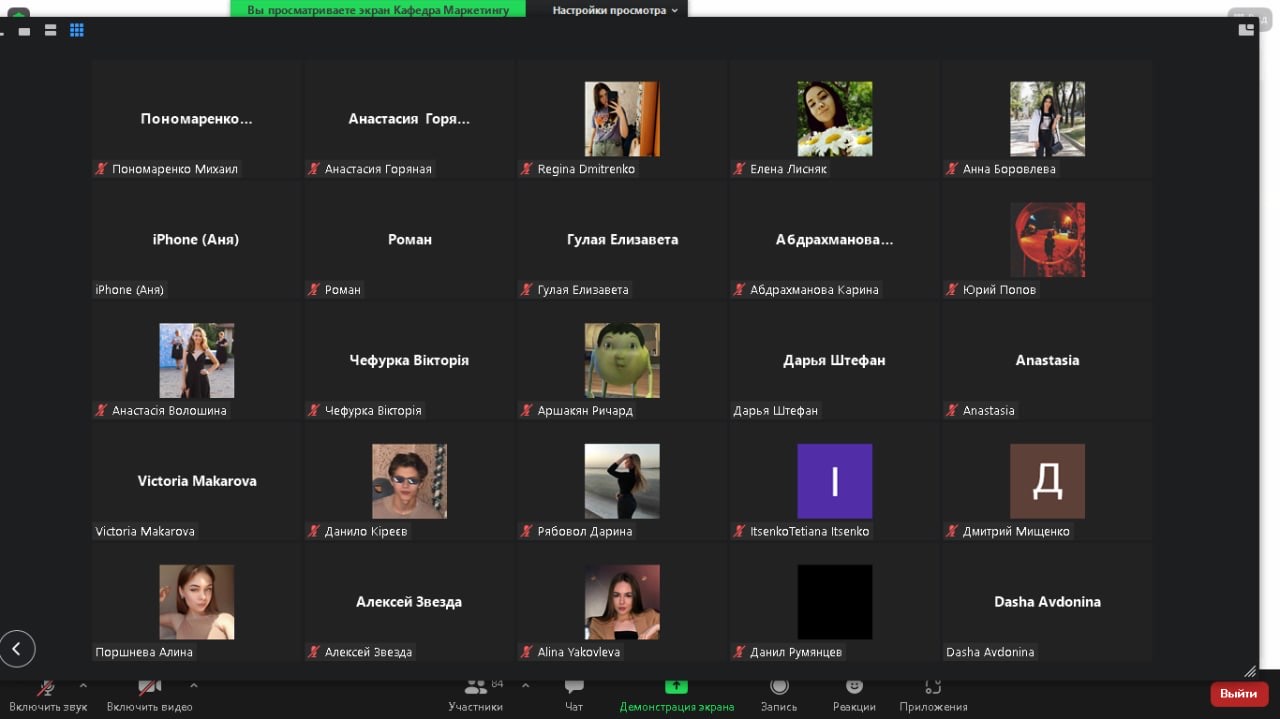Viewport: 1280px width, 719px height.
Task: Click the muted mic icon beside Елена Лисняк
Action: point(740,169)
